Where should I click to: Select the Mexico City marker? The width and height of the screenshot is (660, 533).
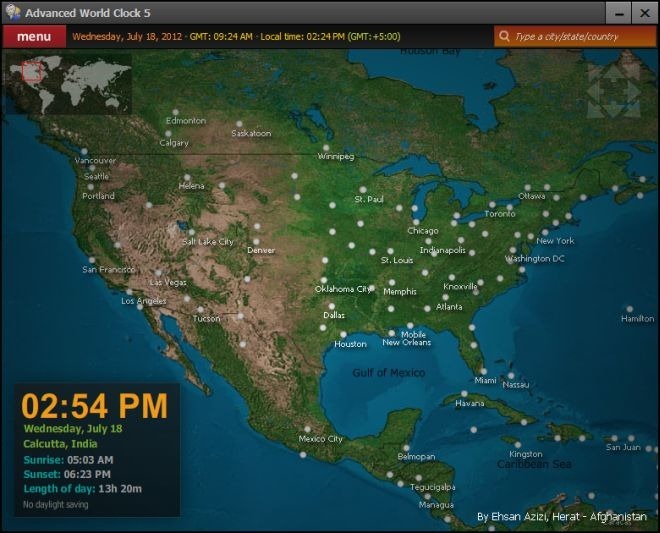(x=308, y=429)
